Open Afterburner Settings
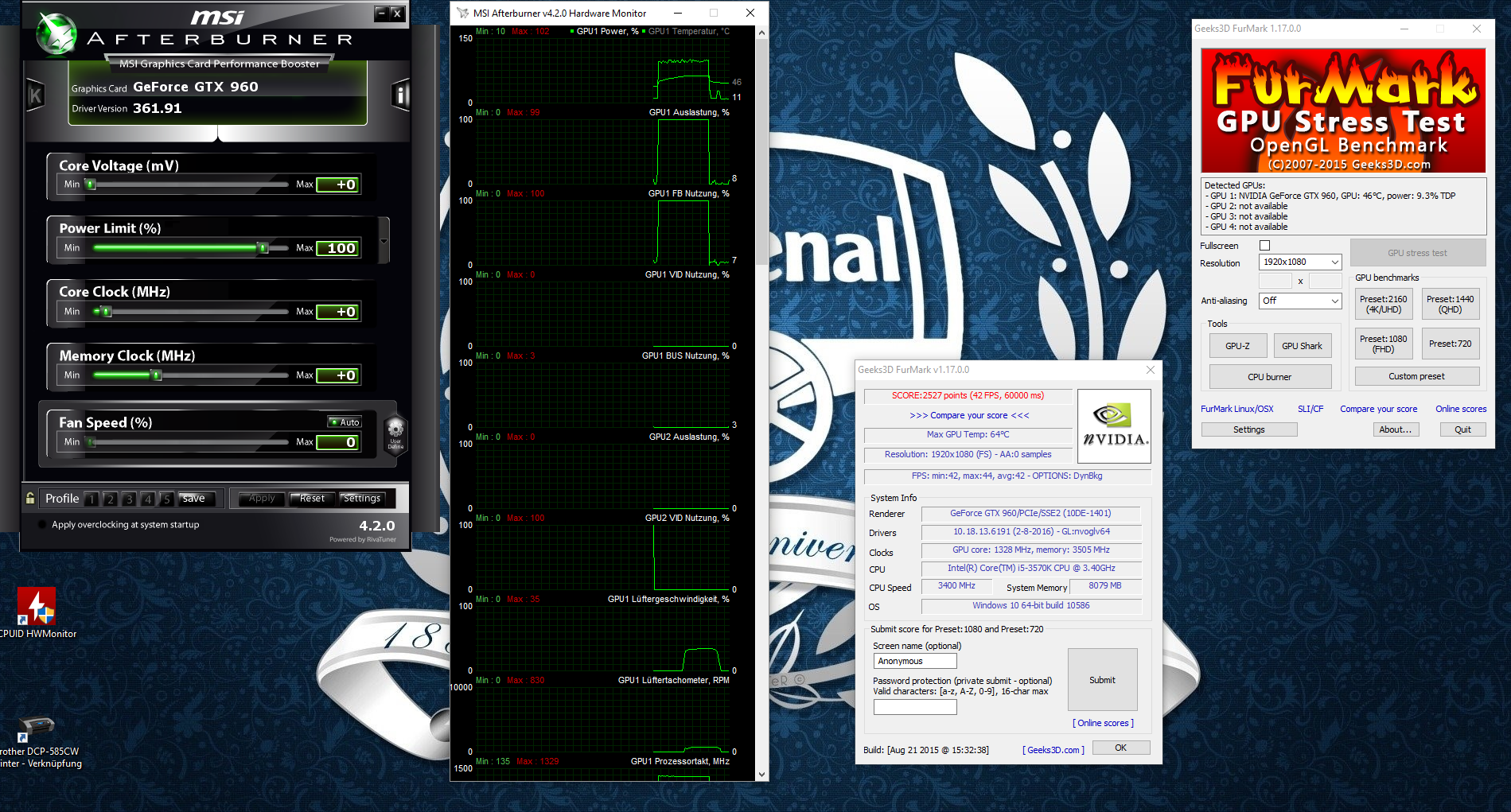This screenshot has height=812, width=1511. (x=362, y=499)
